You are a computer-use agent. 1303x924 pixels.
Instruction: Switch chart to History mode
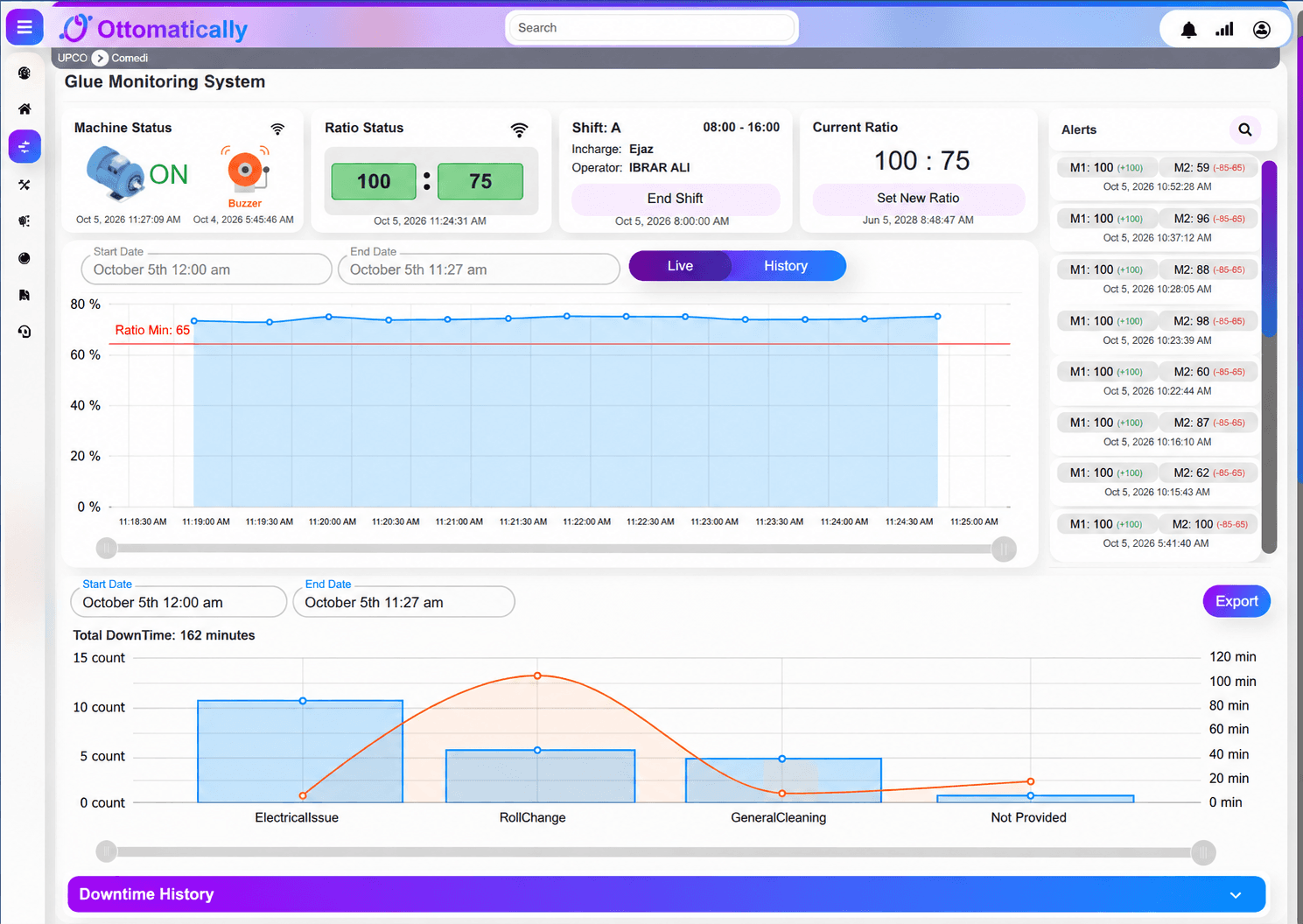(x=786, y=266)
